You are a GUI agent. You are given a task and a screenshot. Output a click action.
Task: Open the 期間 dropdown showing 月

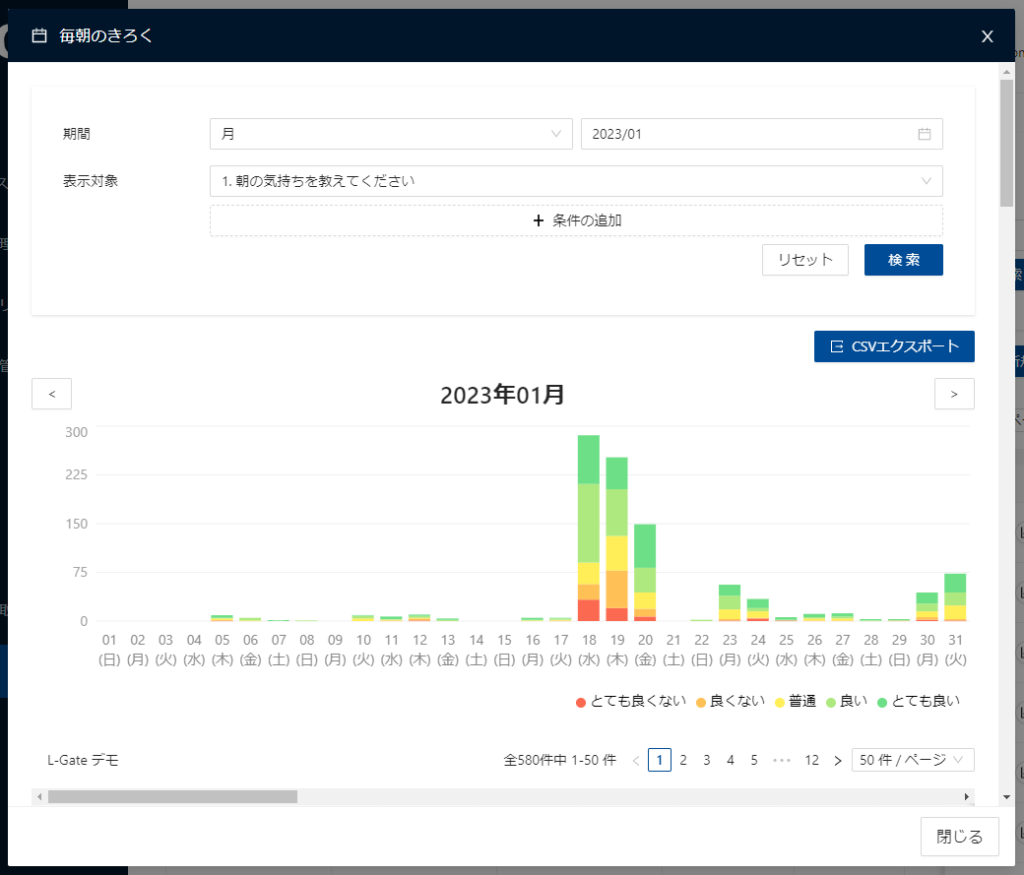pos(390,133)
